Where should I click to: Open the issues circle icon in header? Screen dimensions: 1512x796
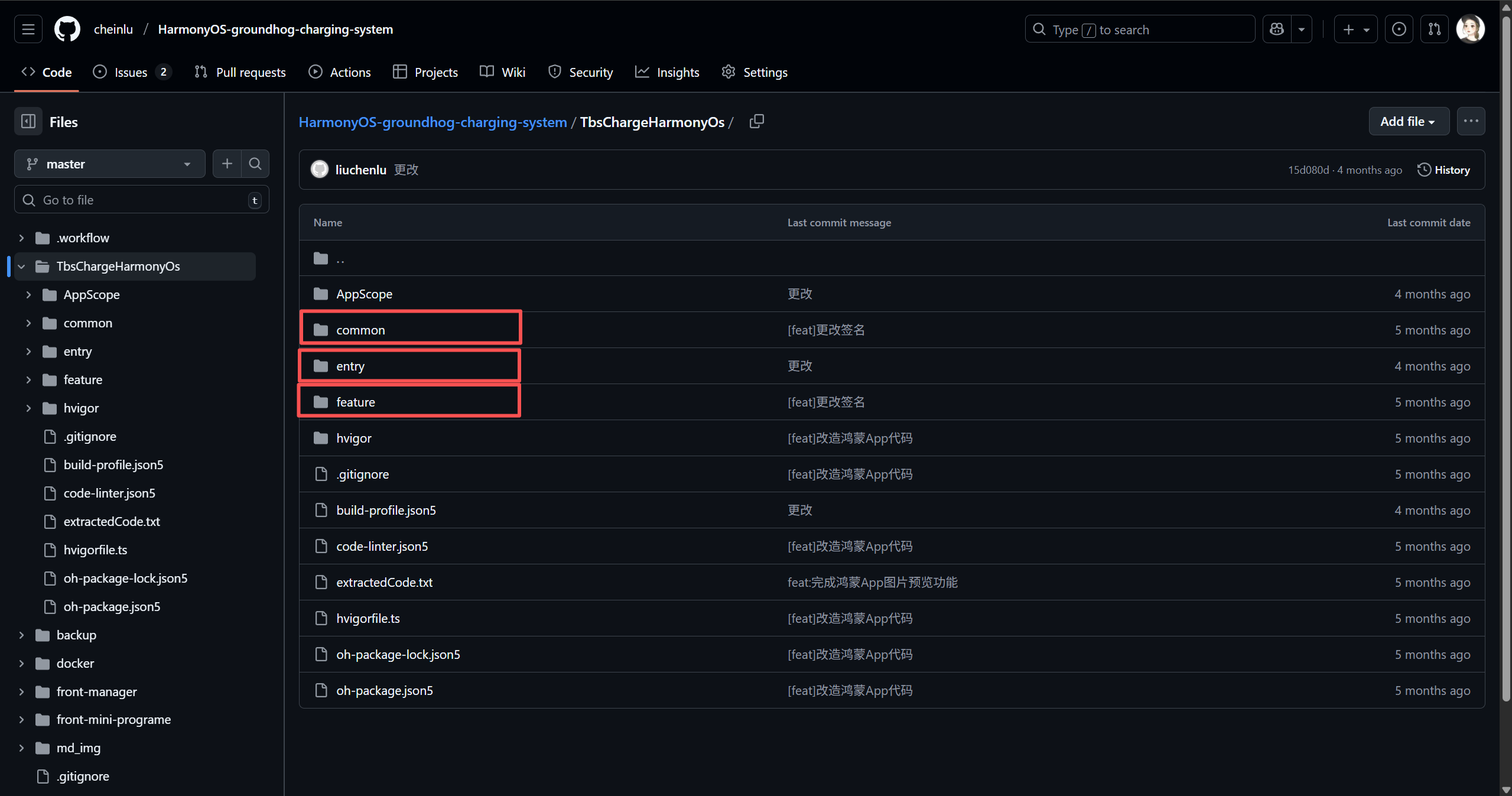1399,29
